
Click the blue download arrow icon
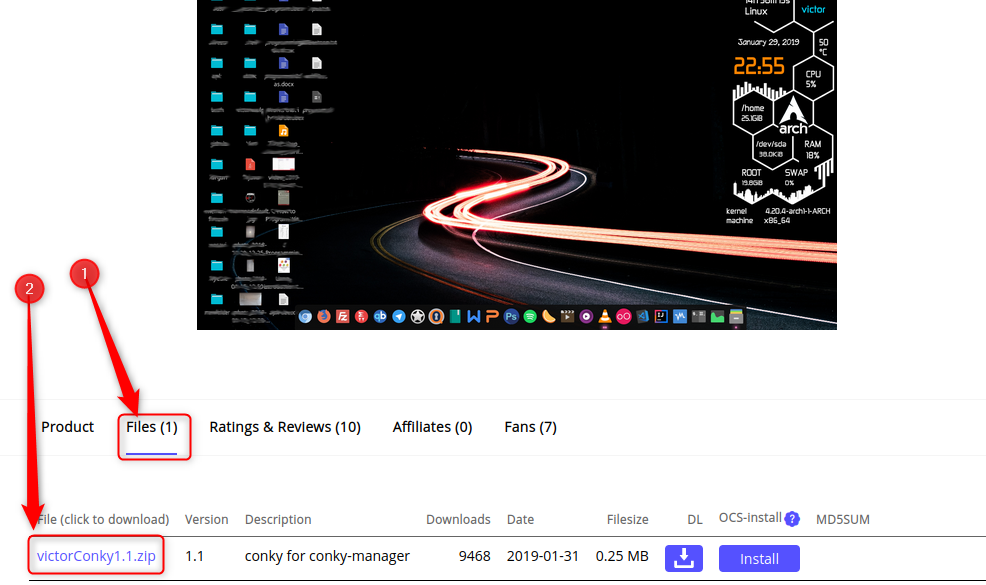click(684, 558)
